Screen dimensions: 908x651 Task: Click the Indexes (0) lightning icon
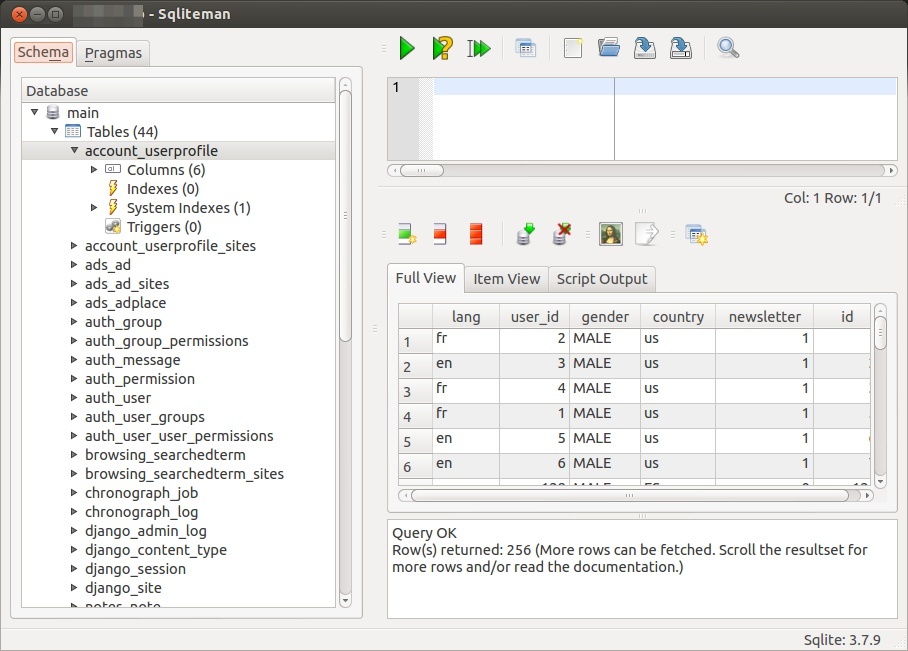[113, 188]
